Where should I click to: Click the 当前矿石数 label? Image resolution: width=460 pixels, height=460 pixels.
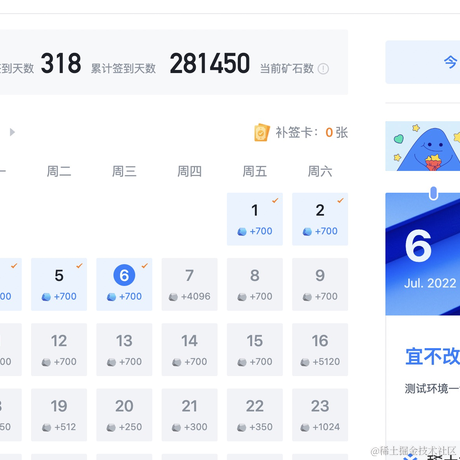click(287, 69)
